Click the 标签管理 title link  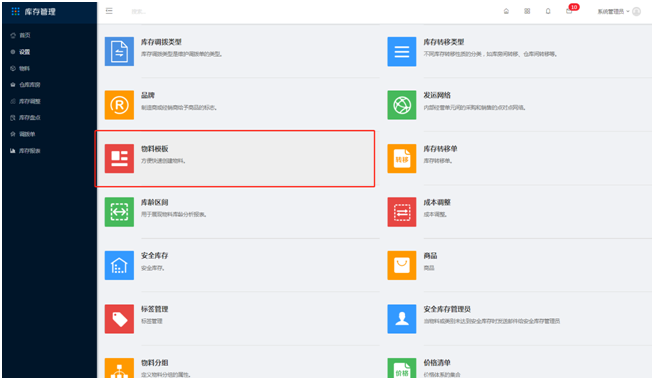[154, 309]
